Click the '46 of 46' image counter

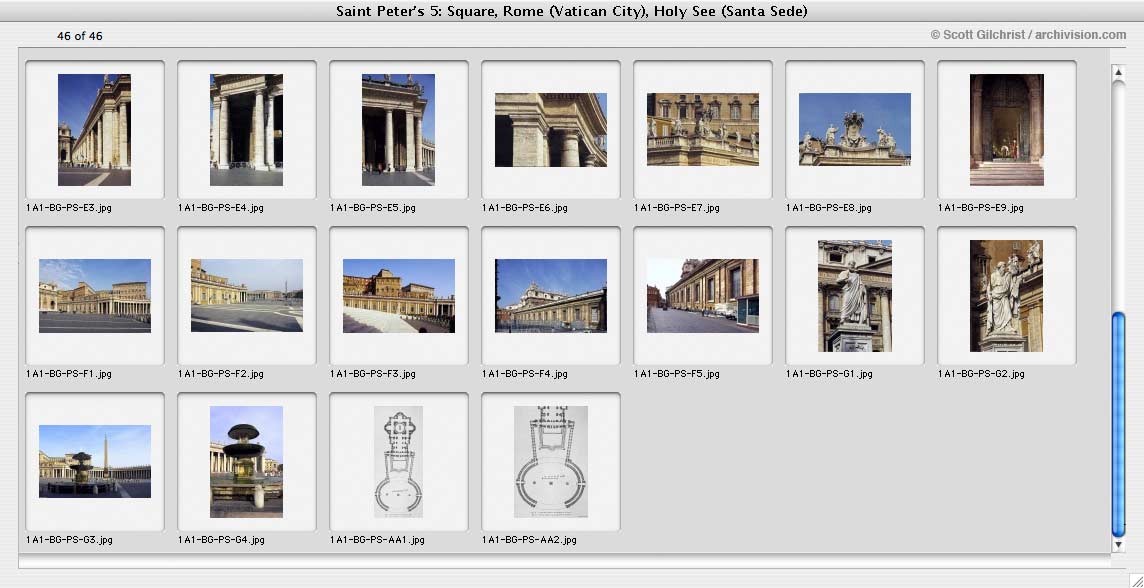pyautogui.click(x=80, y=36)
